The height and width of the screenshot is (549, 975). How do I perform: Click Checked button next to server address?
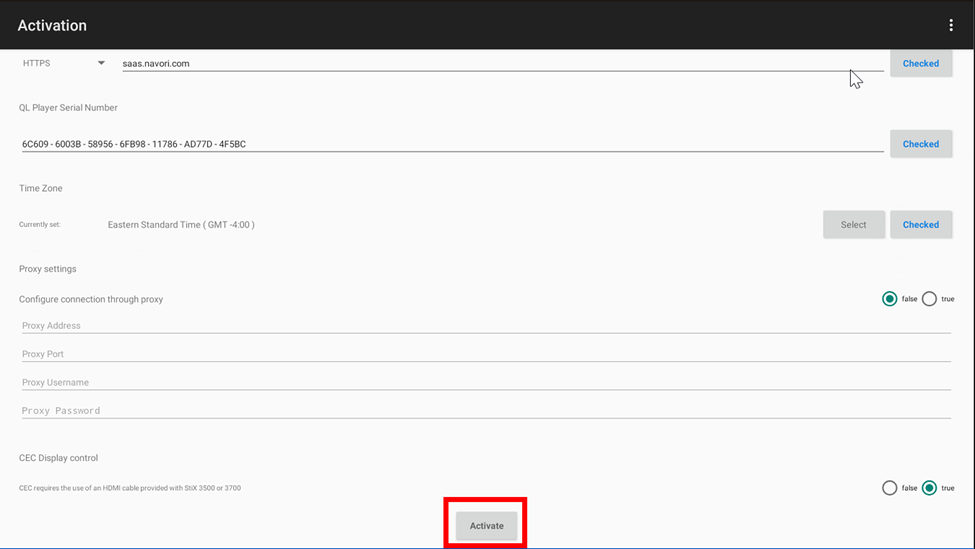(x=920, y=63)
